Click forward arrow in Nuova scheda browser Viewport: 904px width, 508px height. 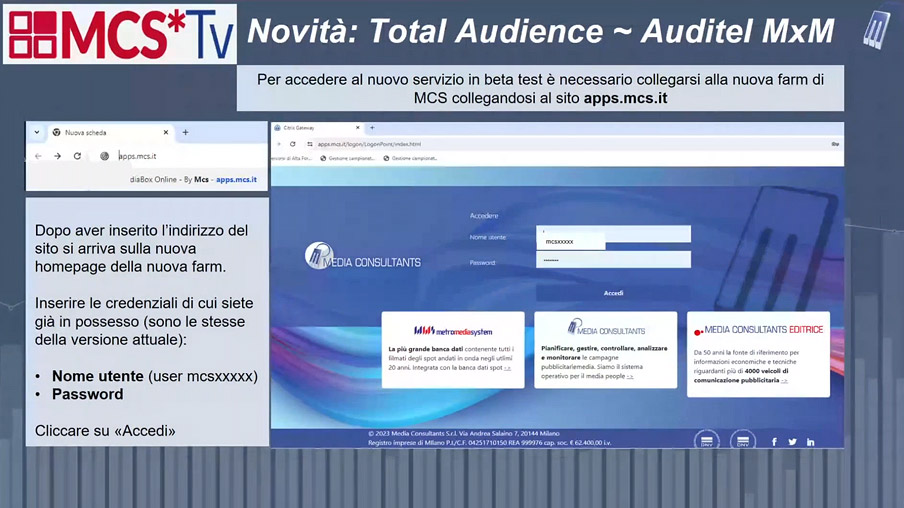(x=58, y=156)
